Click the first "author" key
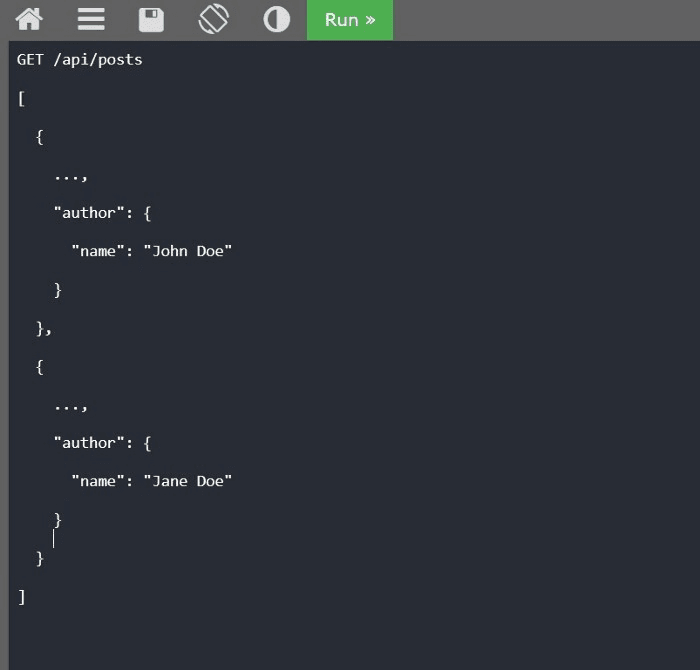 (90, 213)
